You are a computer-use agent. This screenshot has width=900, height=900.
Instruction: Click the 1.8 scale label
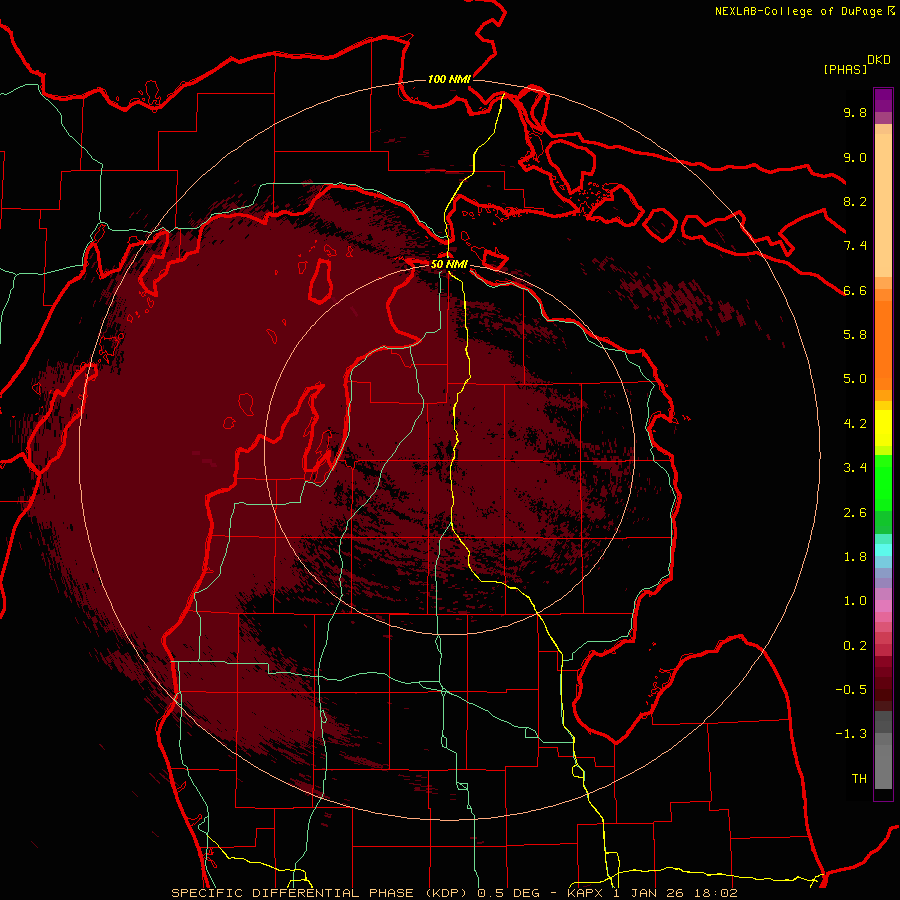pos(855,557)
